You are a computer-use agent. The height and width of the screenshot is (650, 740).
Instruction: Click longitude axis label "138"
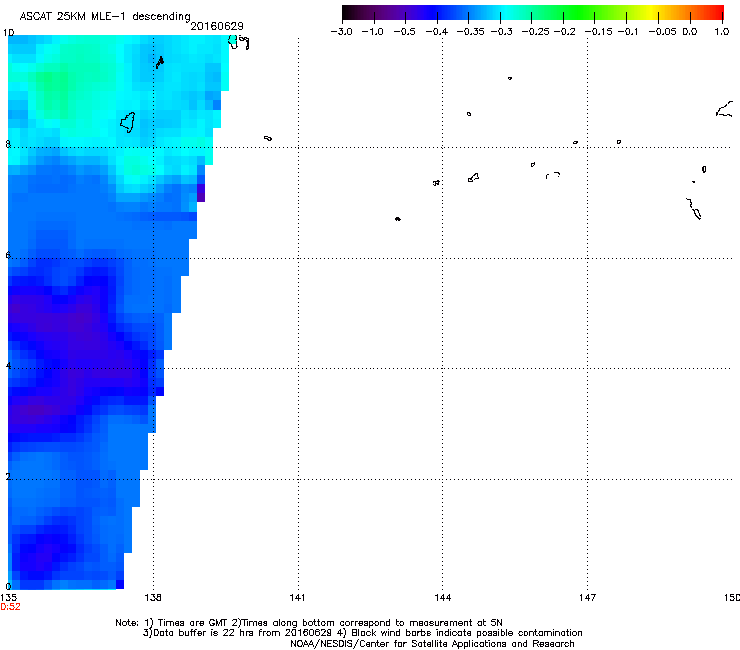point(153,598)
